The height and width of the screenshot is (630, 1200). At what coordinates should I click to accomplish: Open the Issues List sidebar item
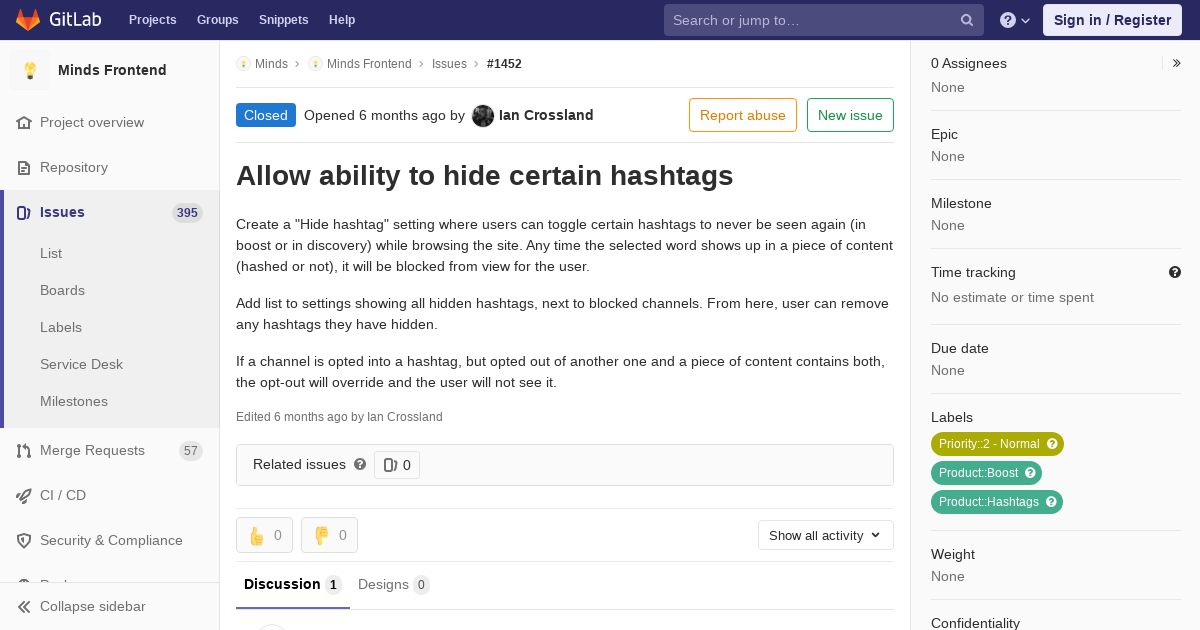click(x=51, y=253)
